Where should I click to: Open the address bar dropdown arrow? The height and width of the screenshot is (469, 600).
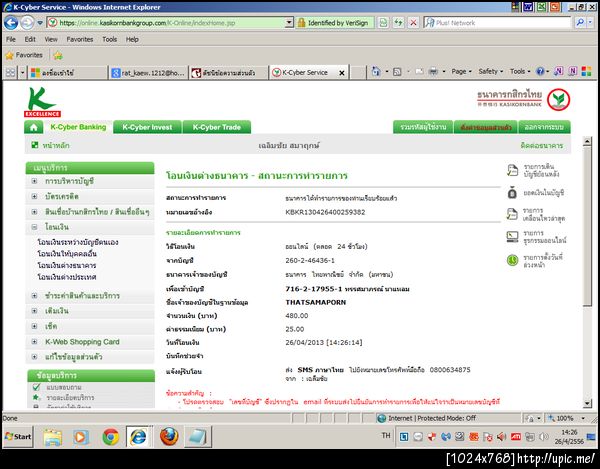[x=289, y=23]
